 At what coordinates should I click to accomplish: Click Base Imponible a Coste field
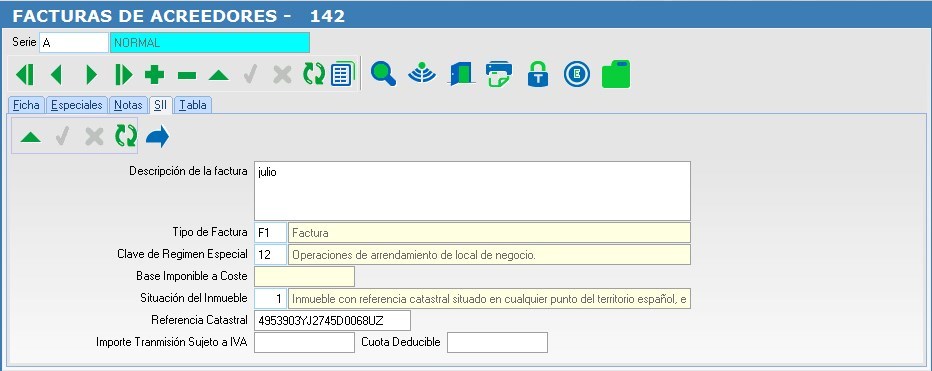point(304,276)
